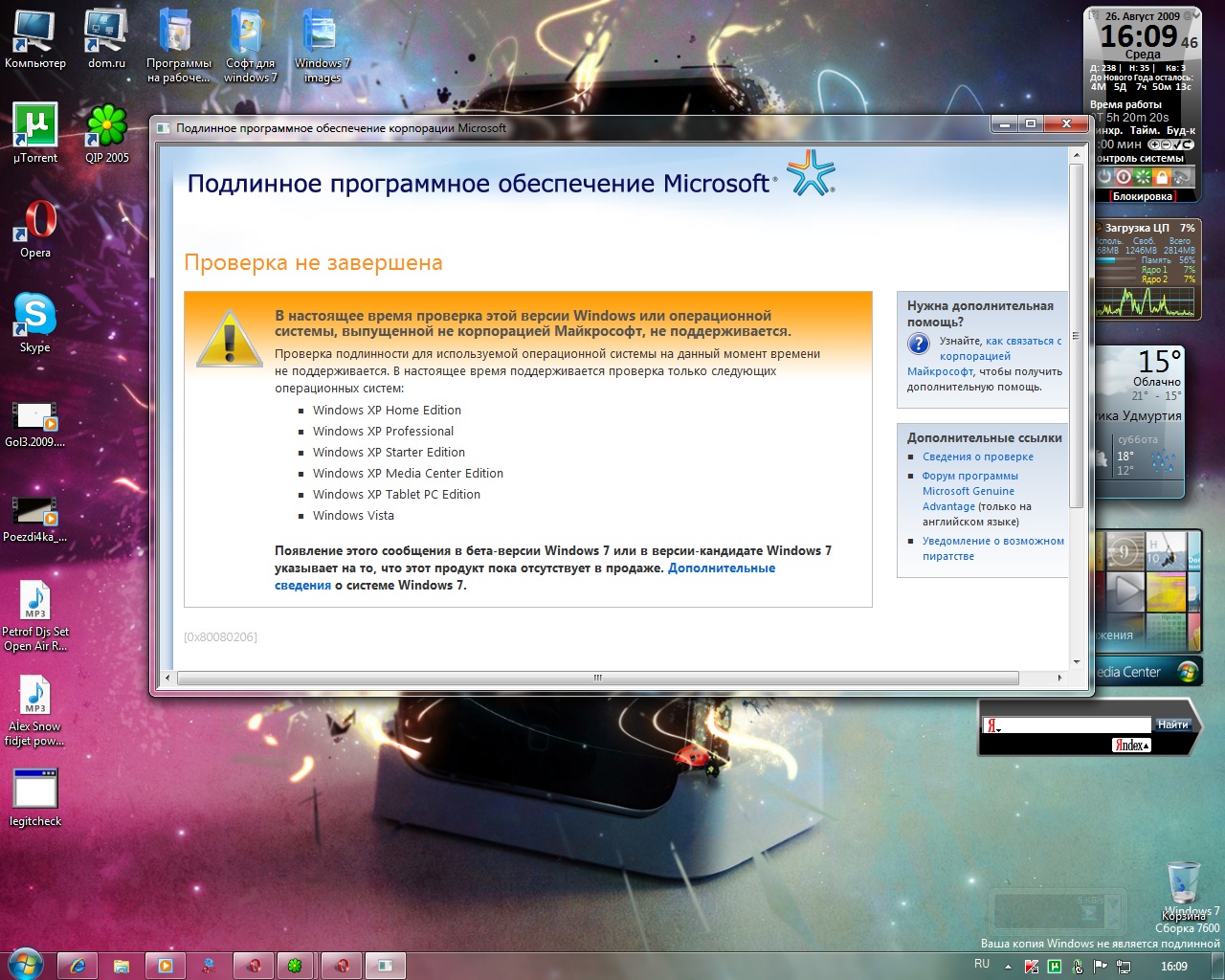Select the legitcheck desktop file
The width and height of the screenshot is (1225, 980).
click(x=35, y=797)
